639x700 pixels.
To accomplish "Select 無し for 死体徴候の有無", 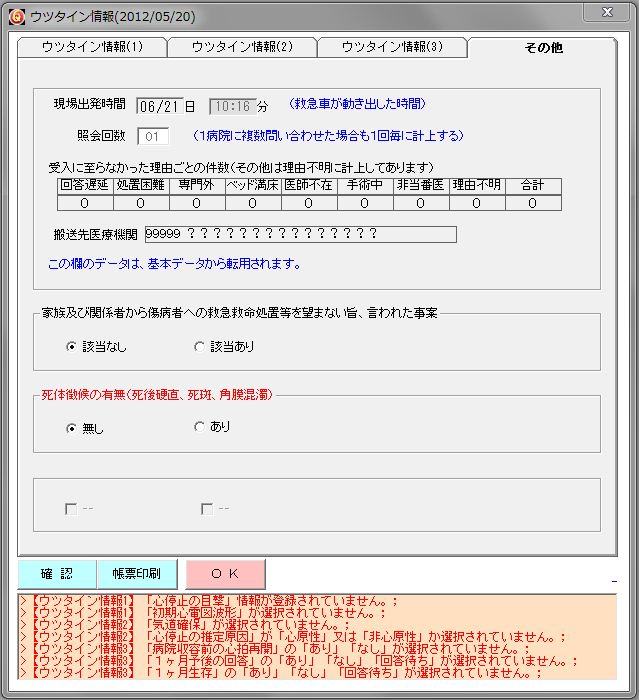I will pos(71,428).
